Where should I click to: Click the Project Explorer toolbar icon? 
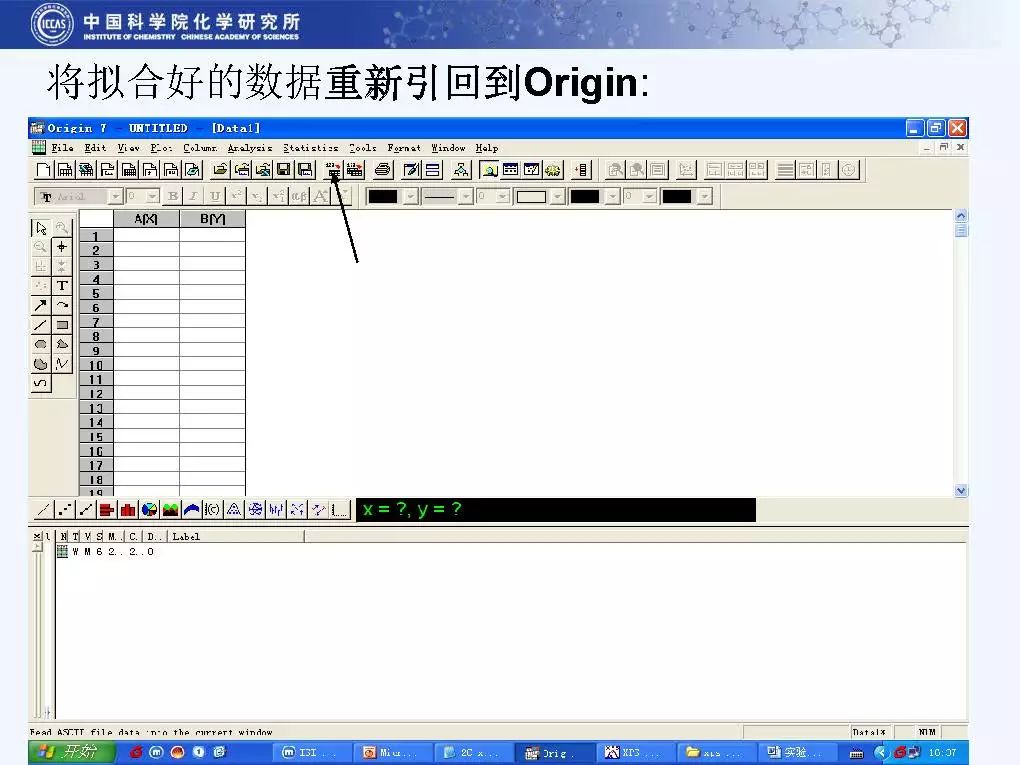coord(489,170)
